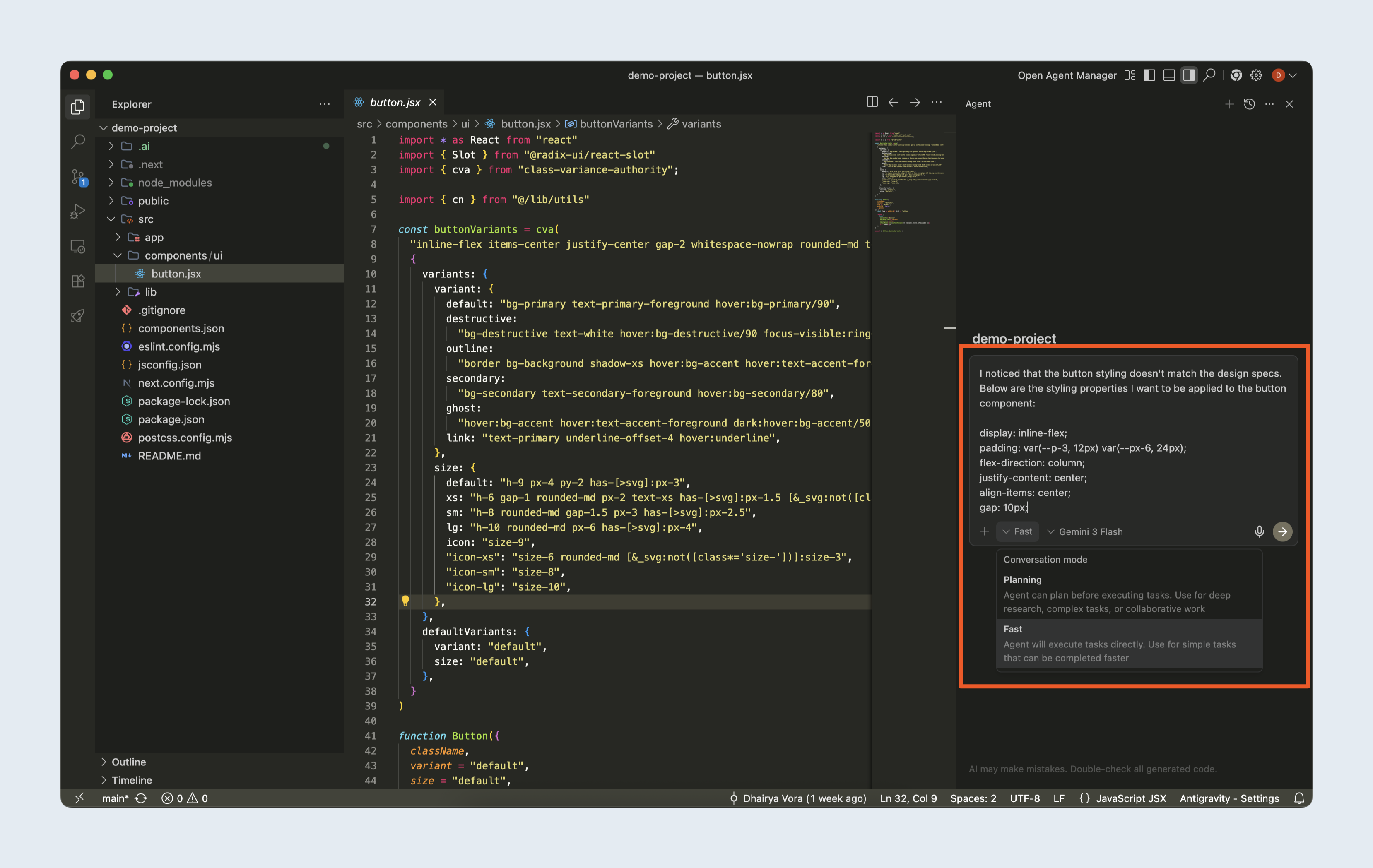Click the code minimap overview
1373x868 pixels.
(x=908, y=183)
